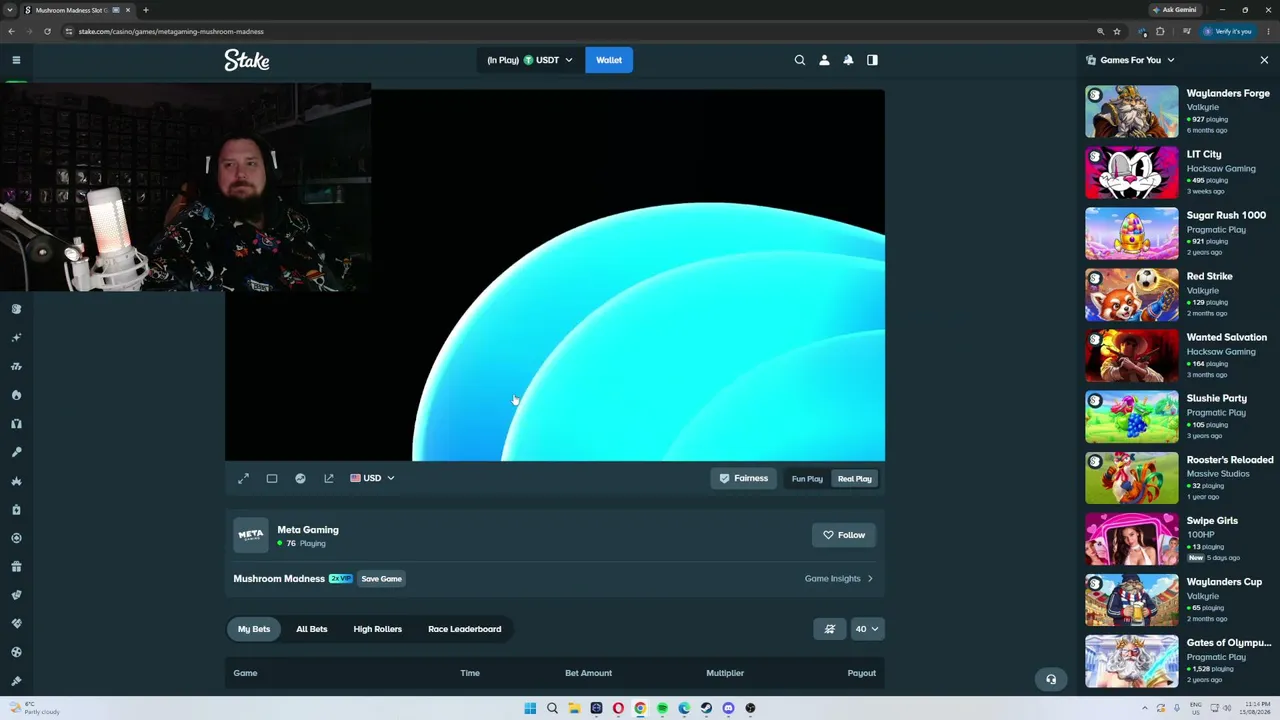Open sidebar slots 777 icon
1280x720 pixels.
click(x=16, y=367)
